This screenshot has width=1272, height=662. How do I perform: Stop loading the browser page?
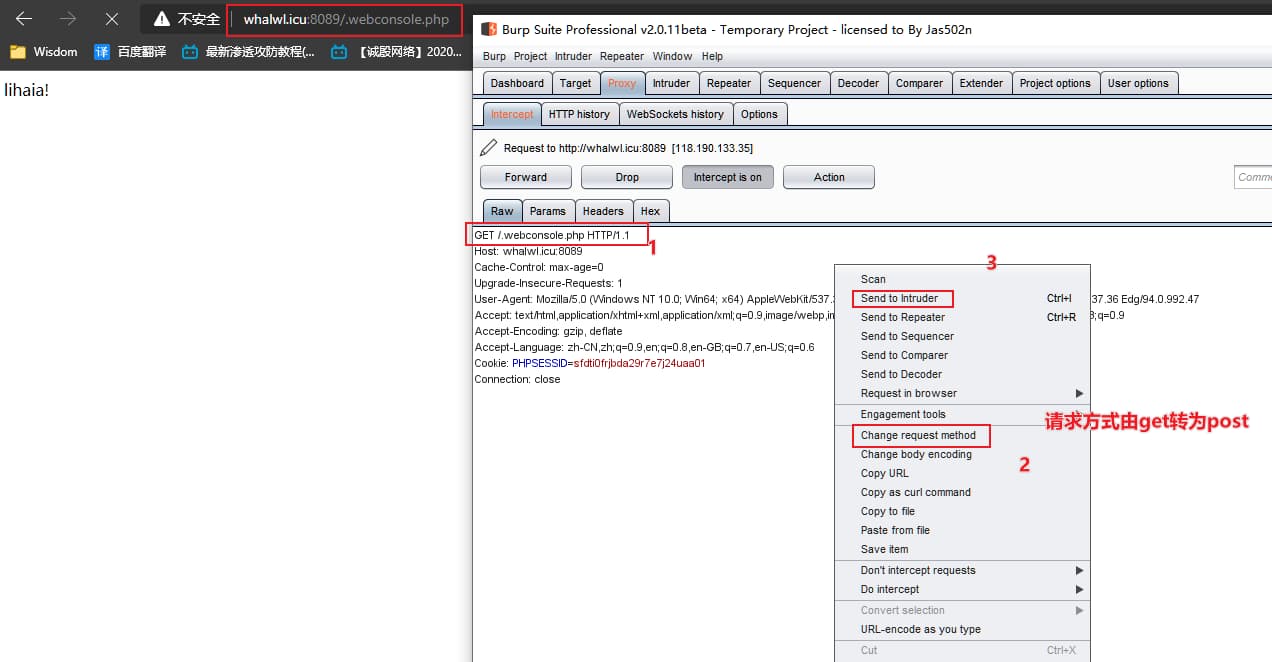click(x=112, y=19)
